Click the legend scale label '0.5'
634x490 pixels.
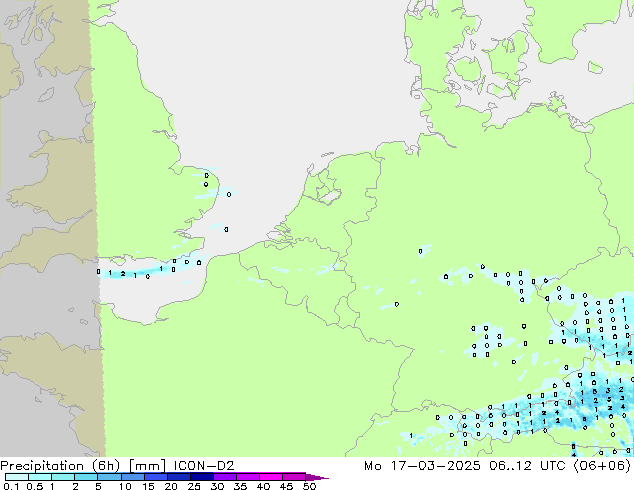[35, 486]
